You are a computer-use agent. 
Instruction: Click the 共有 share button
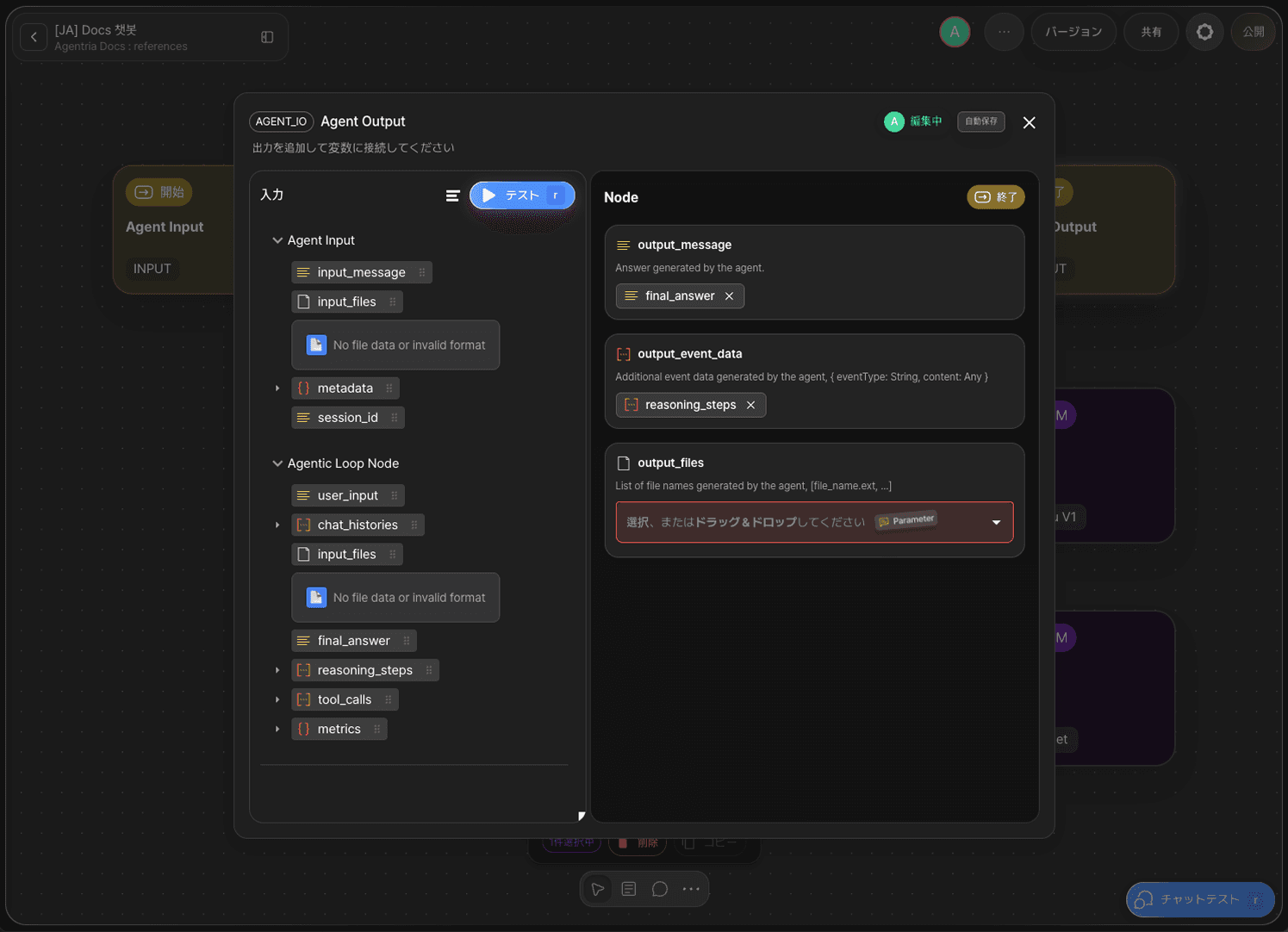click(x=1151, y=32)
